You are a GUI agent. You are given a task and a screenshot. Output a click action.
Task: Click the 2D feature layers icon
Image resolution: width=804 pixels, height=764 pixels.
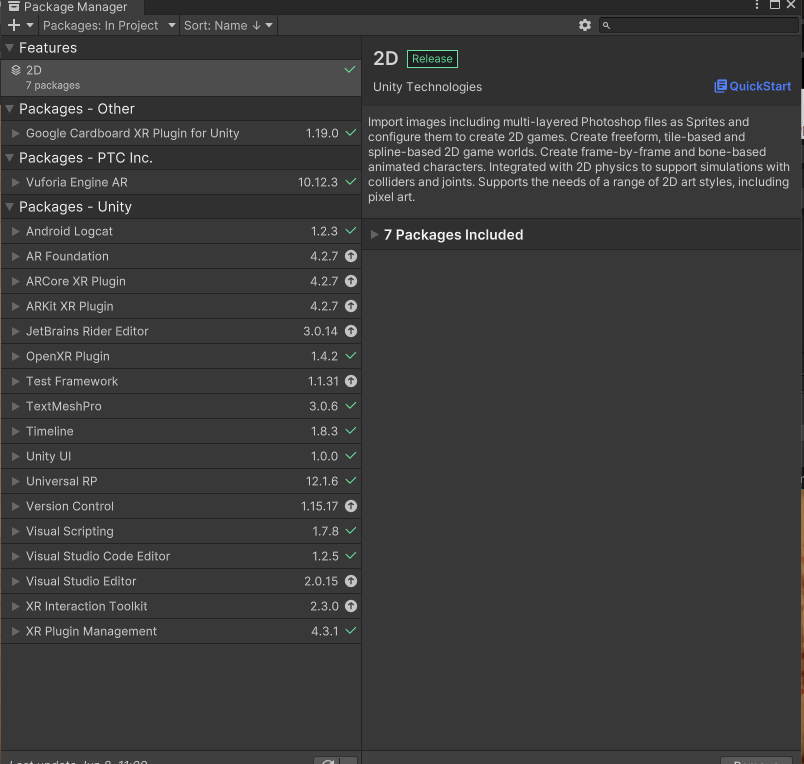pos(16,71)
